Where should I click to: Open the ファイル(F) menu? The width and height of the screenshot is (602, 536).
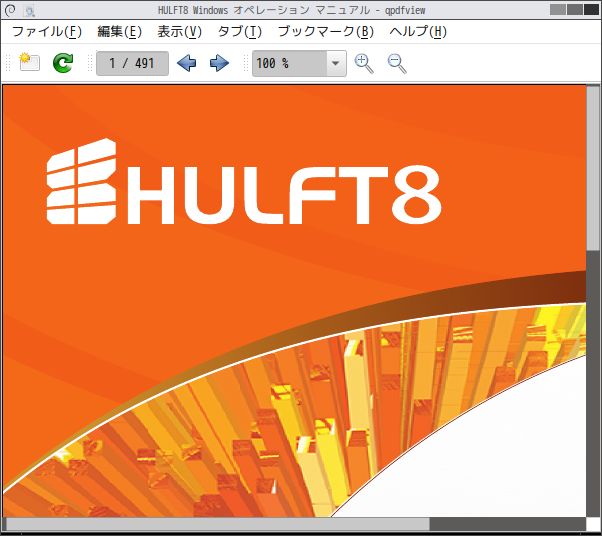pos(47,31)
